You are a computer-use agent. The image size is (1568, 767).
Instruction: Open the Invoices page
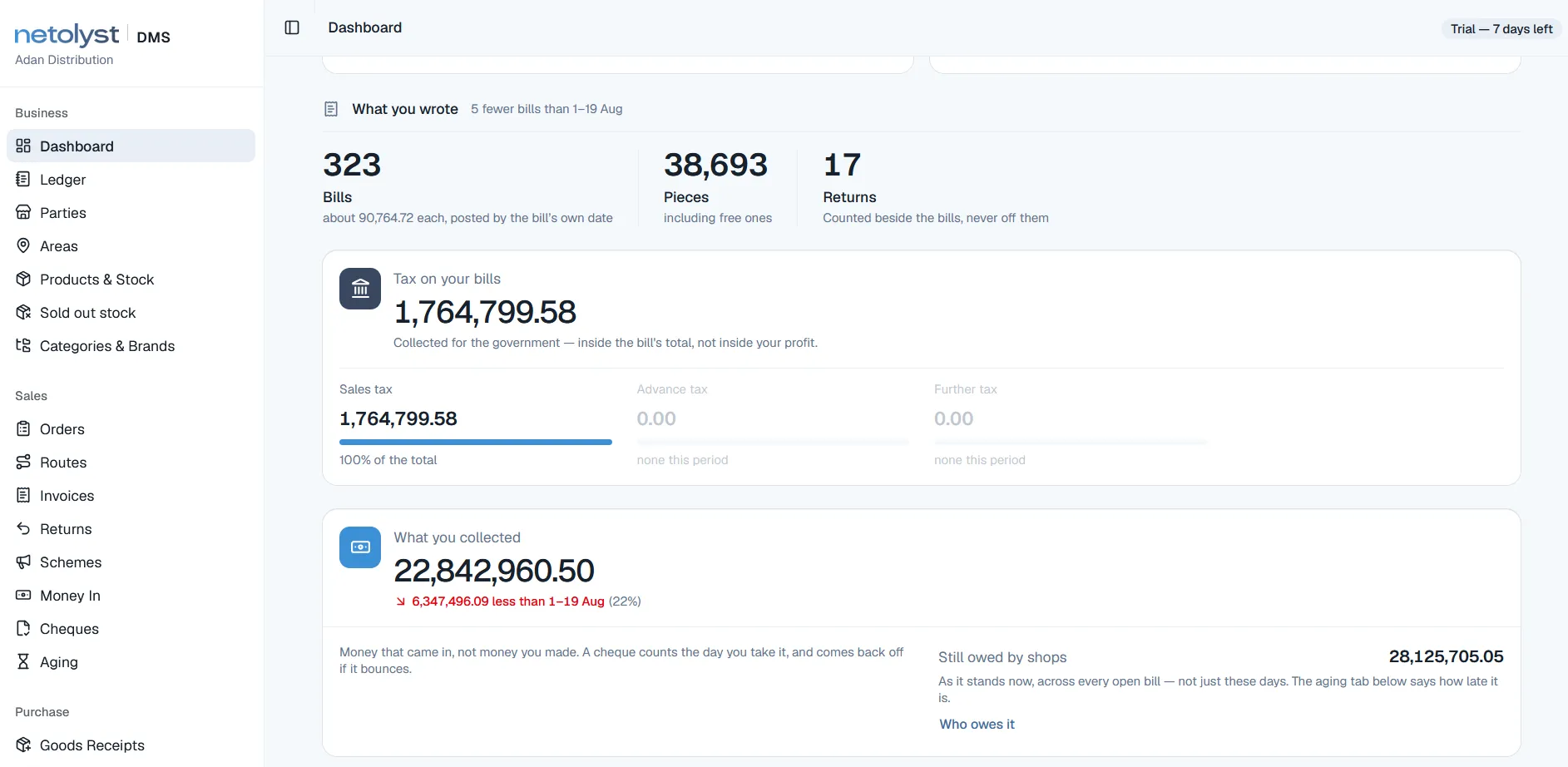[x=131, y=495]
